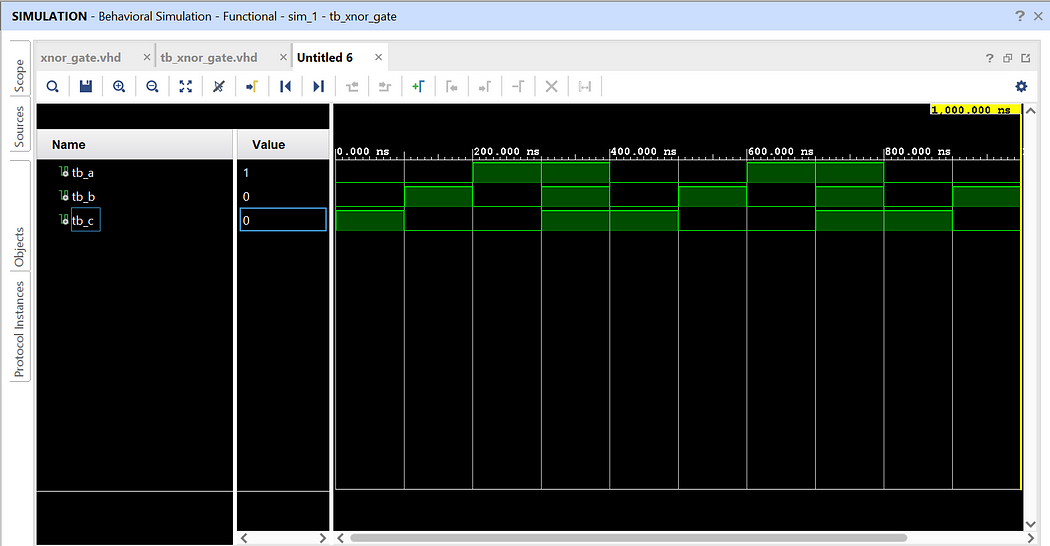Close the simulation view from title bar
Screen dimensions: 1050x546
[x=1037, y=16]
